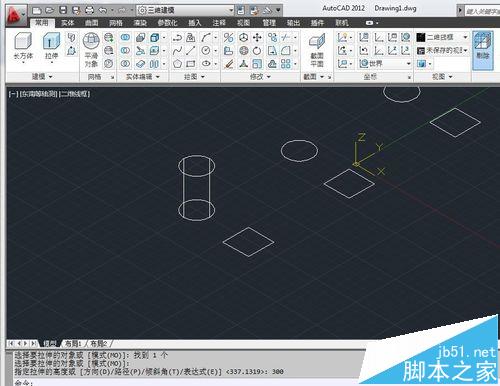Click the Subtract solids icon in 实体编辑 panel
The width and height of the screenshot is (500, 386).
point(125,51)
